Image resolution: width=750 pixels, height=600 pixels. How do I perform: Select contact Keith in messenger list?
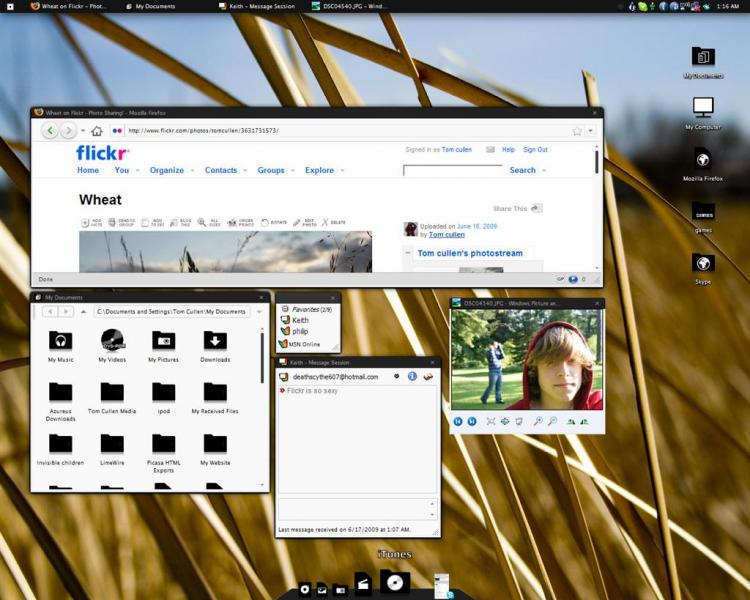click(x=295, y=320)
